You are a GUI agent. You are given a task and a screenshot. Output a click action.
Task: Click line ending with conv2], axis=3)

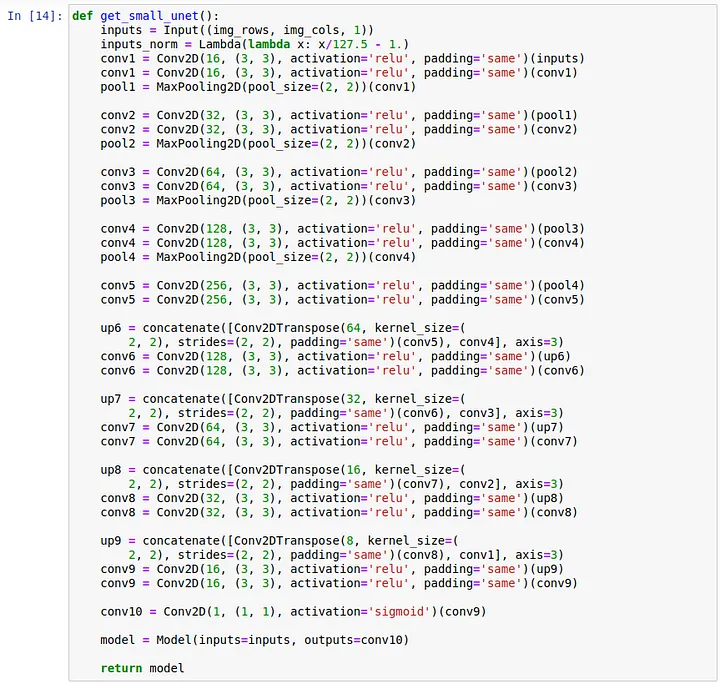(x=346, y=484)
